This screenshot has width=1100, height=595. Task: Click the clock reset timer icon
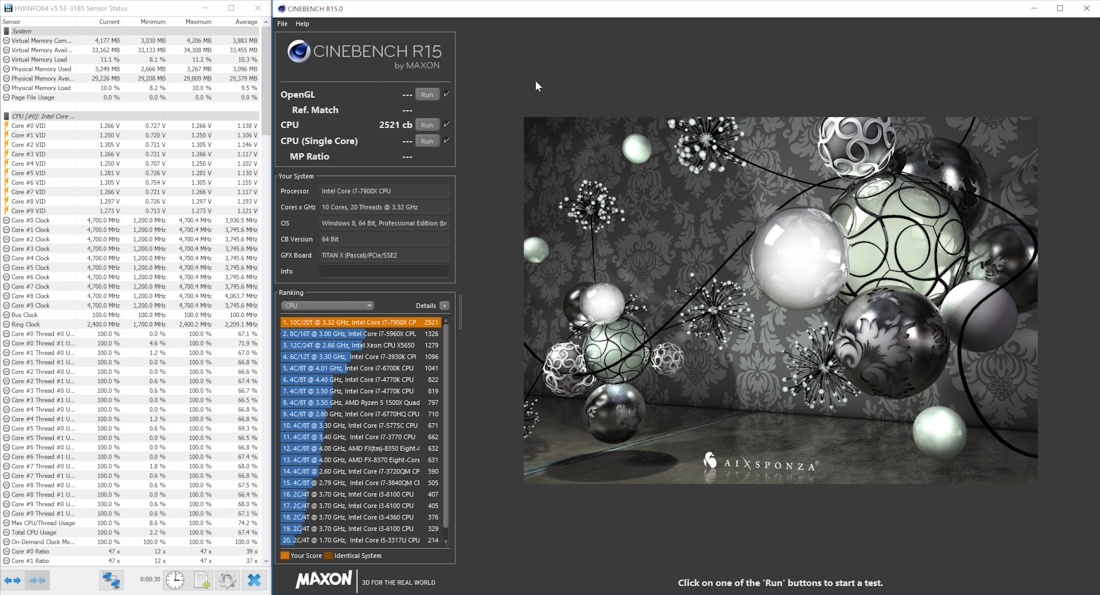175,580
